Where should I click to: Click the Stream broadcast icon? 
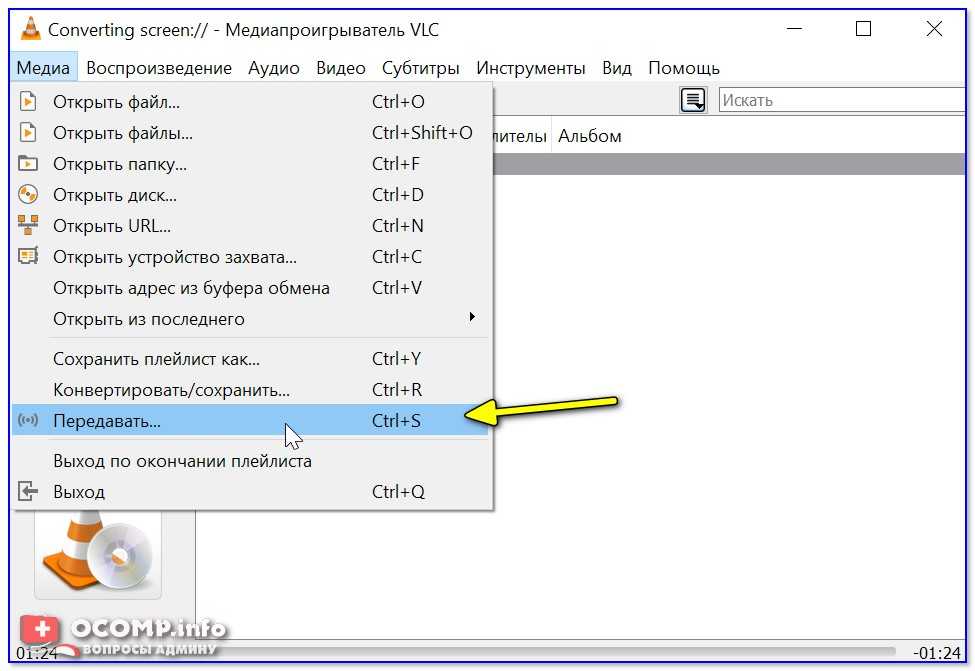tap(28, 421)
